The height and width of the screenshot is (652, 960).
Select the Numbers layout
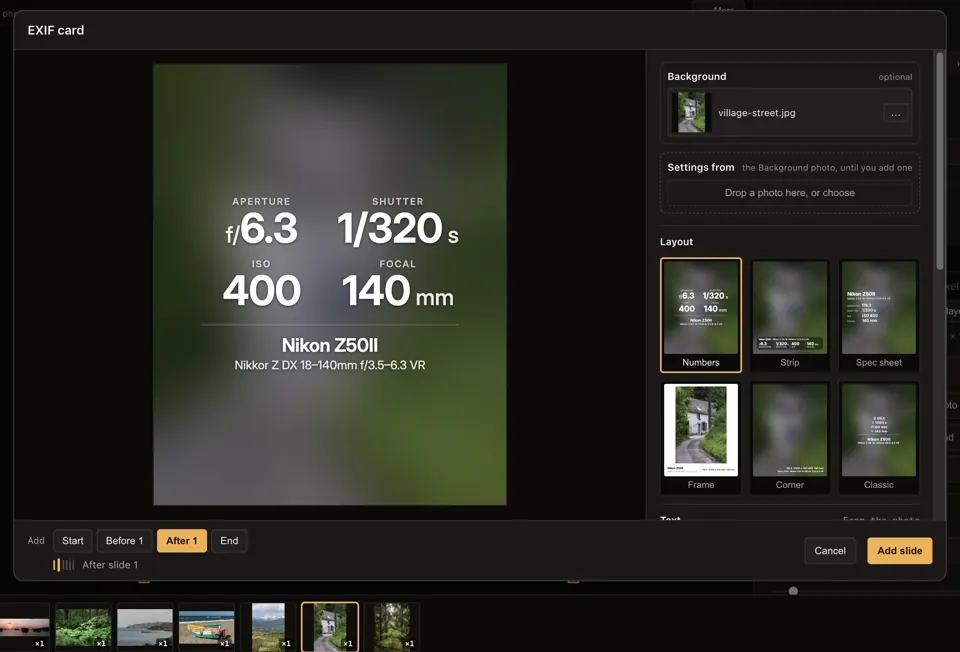(x=701, y=315)
